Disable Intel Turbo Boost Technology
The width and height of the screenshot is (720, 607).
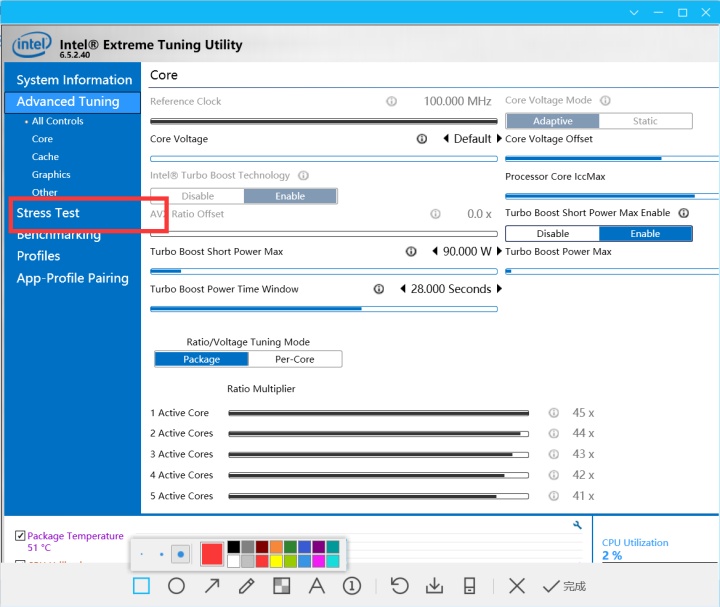[x=197, y=196]
